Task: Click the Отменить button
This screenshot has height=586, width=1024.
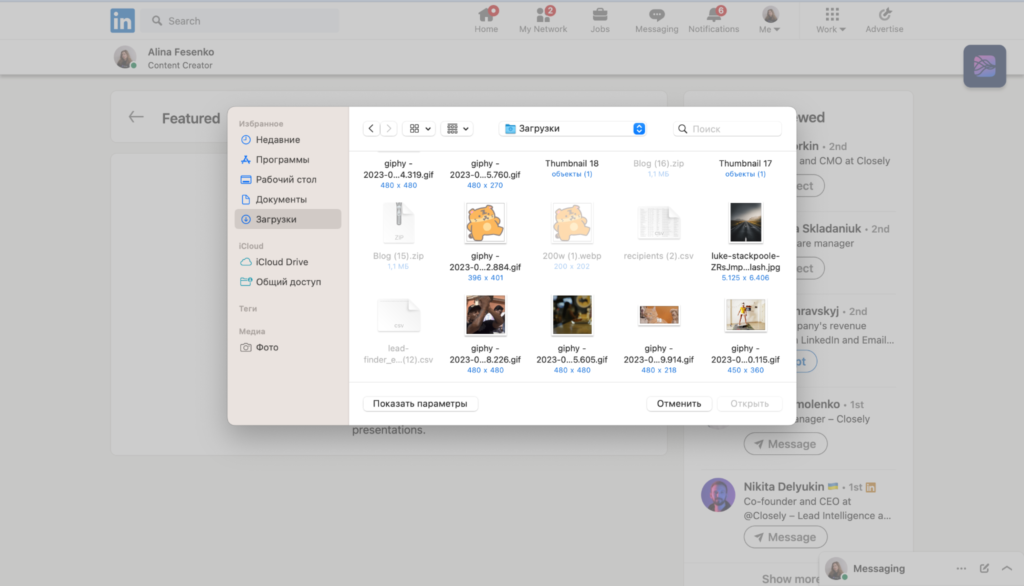Action: [x=679, y=403]
